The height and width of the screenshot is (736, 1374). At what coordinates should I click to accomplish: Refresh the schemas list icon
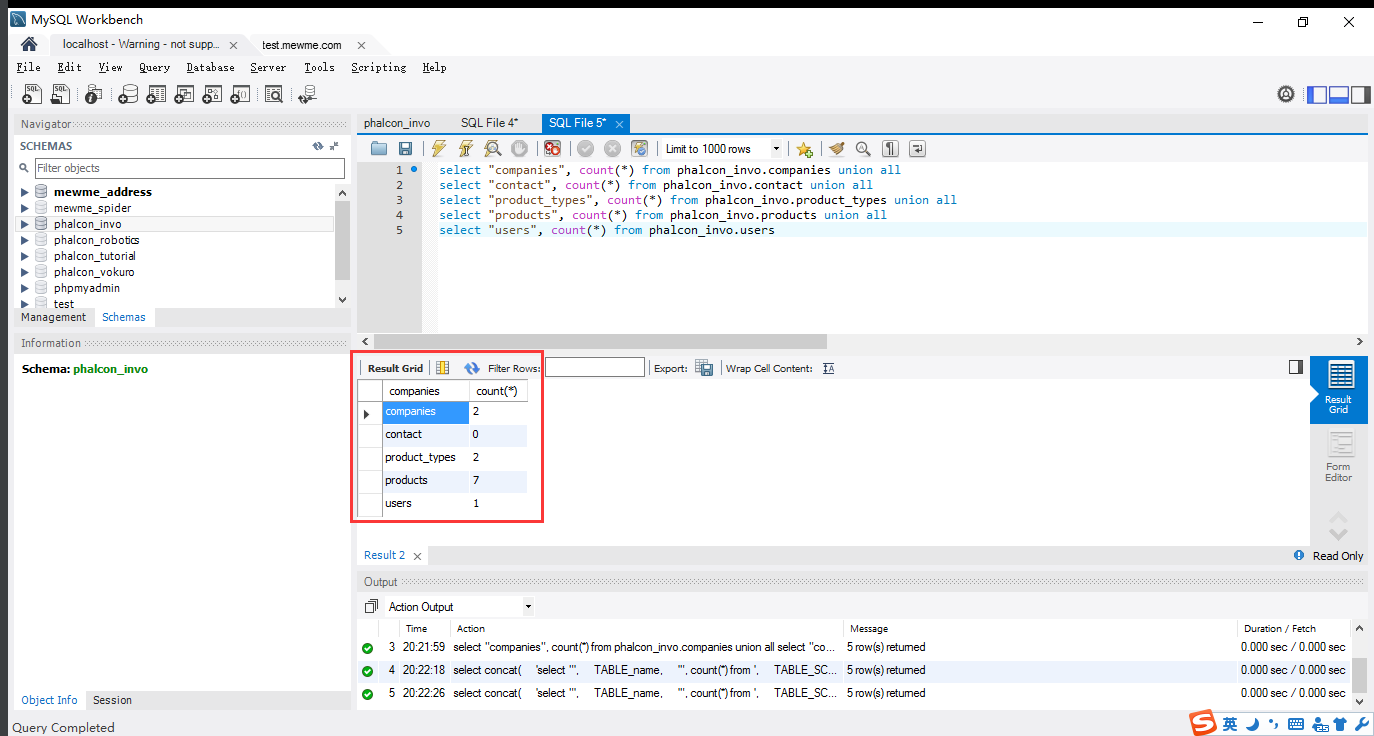click(x=317, y=146)
